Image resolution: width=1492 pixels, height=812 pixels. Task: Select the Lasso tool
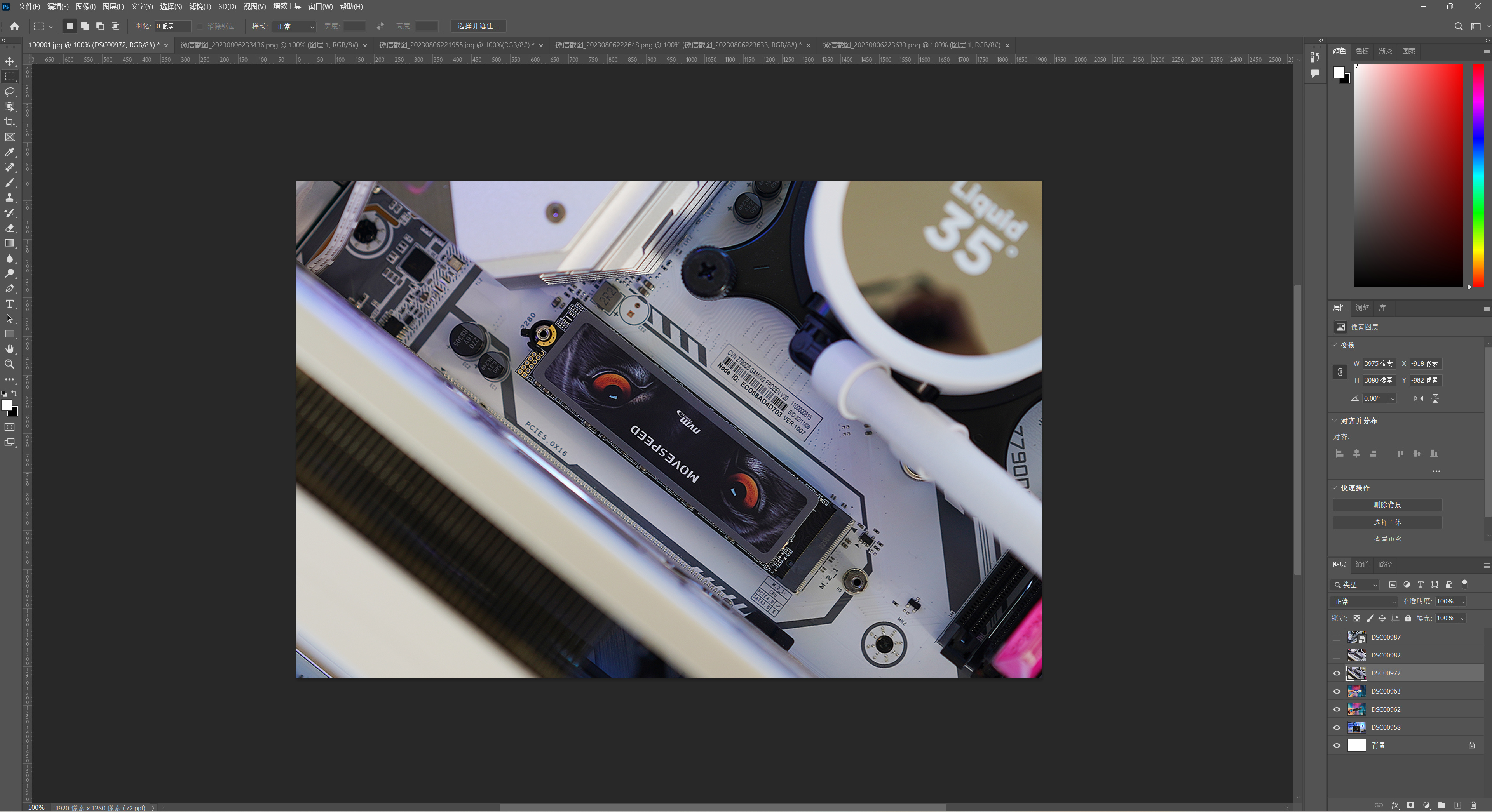pos(10,91)
